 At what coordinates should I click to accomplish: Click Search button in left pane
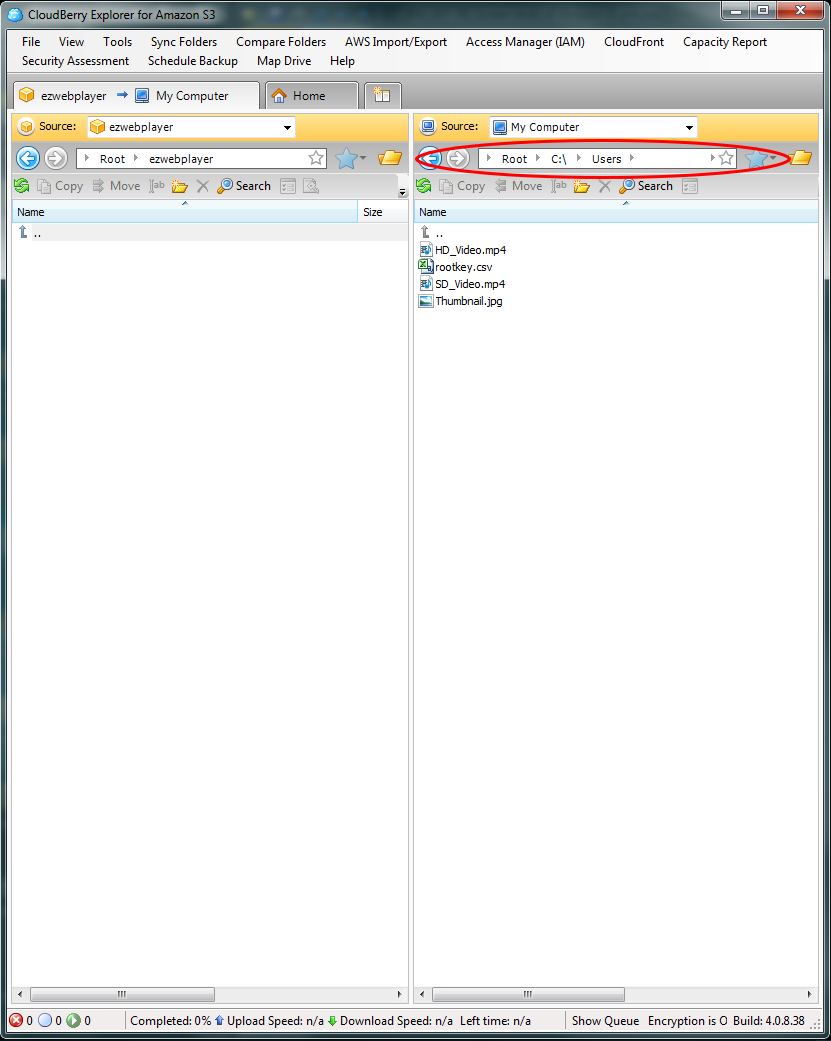click(244, 186)
